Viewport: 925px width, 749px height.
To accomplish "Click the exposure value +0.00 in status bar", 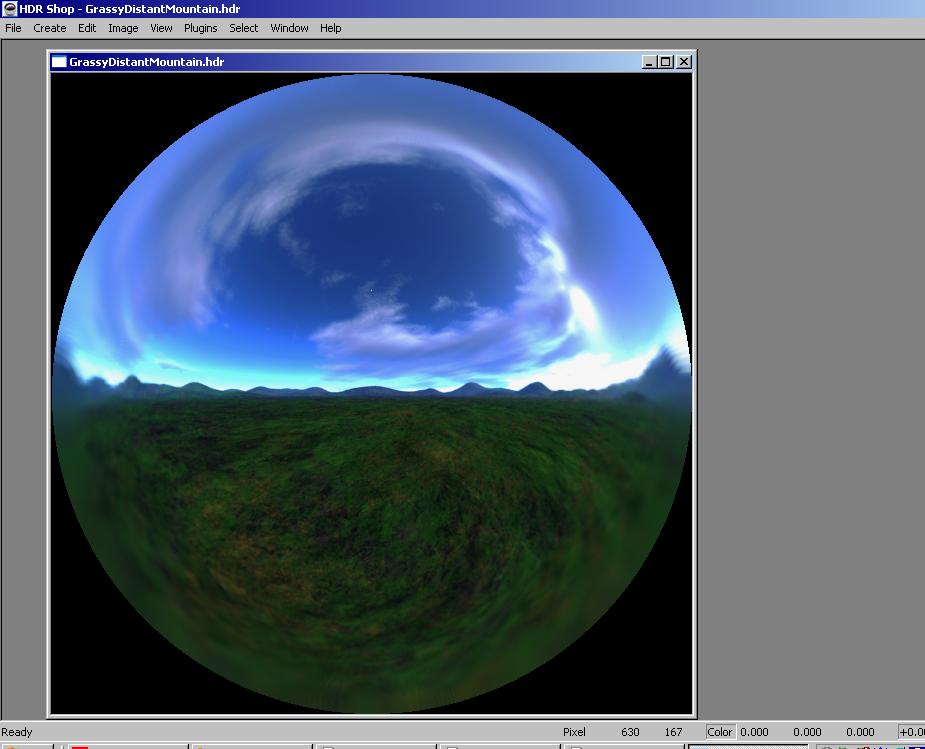I will 911,732.
